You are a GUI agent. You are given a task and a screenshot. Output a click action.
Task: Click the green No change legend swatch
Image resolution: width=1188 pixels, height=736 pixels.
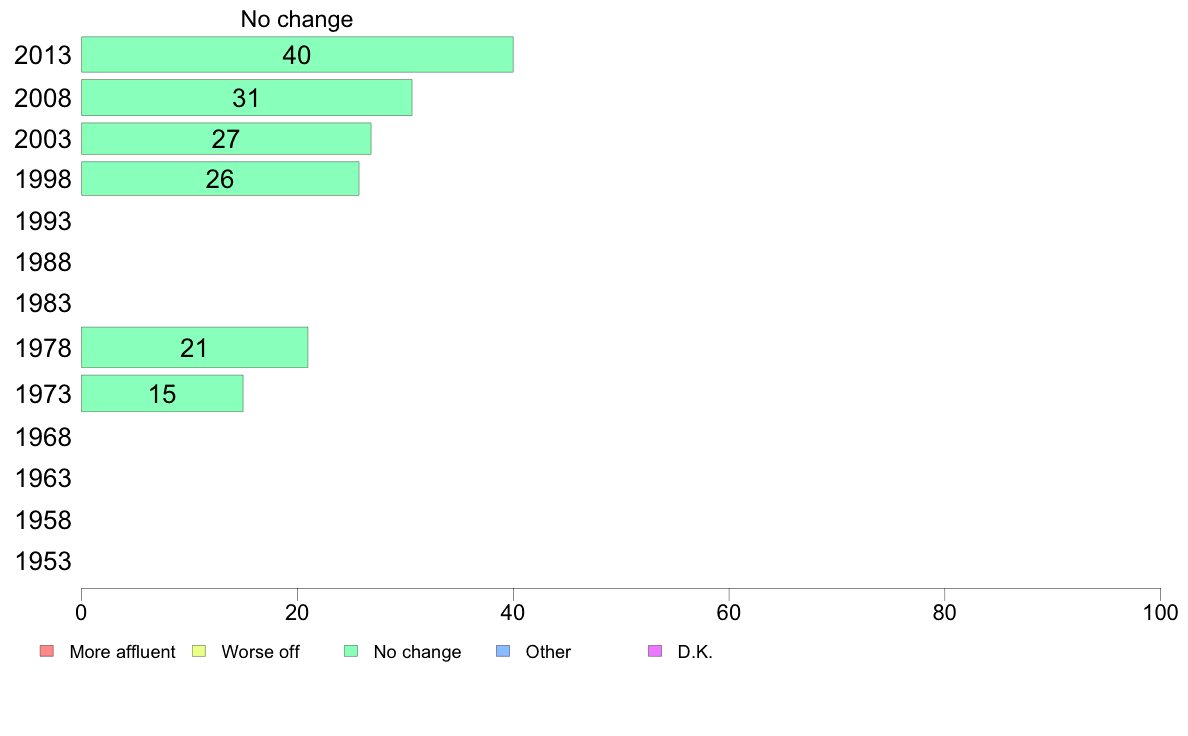[x=351, y=651]
